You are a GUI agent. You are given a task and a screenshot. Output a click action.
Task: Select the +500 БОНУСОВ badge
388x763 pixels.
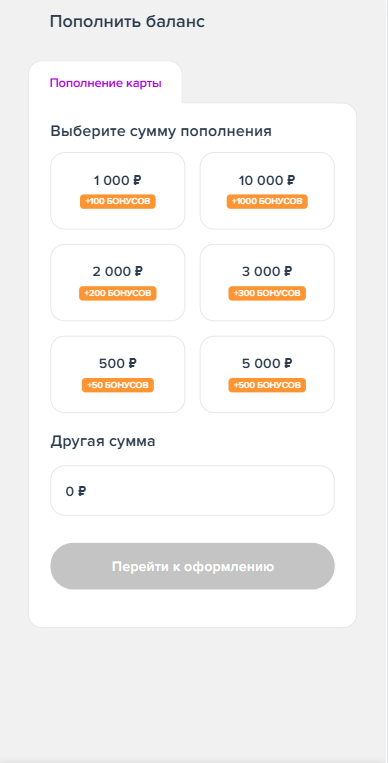click(267, 385)
